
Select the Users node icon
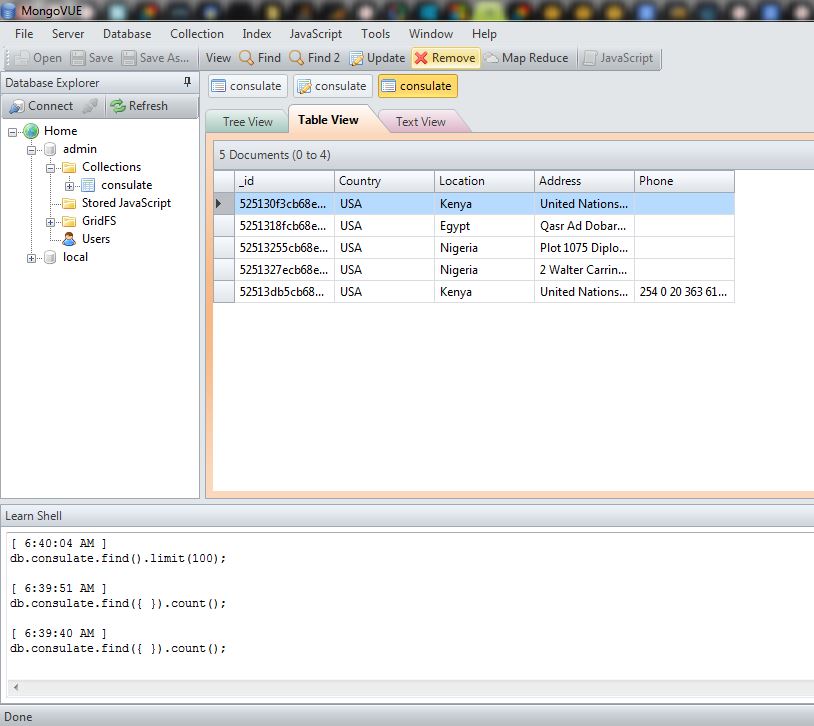[x=69, y=239]
